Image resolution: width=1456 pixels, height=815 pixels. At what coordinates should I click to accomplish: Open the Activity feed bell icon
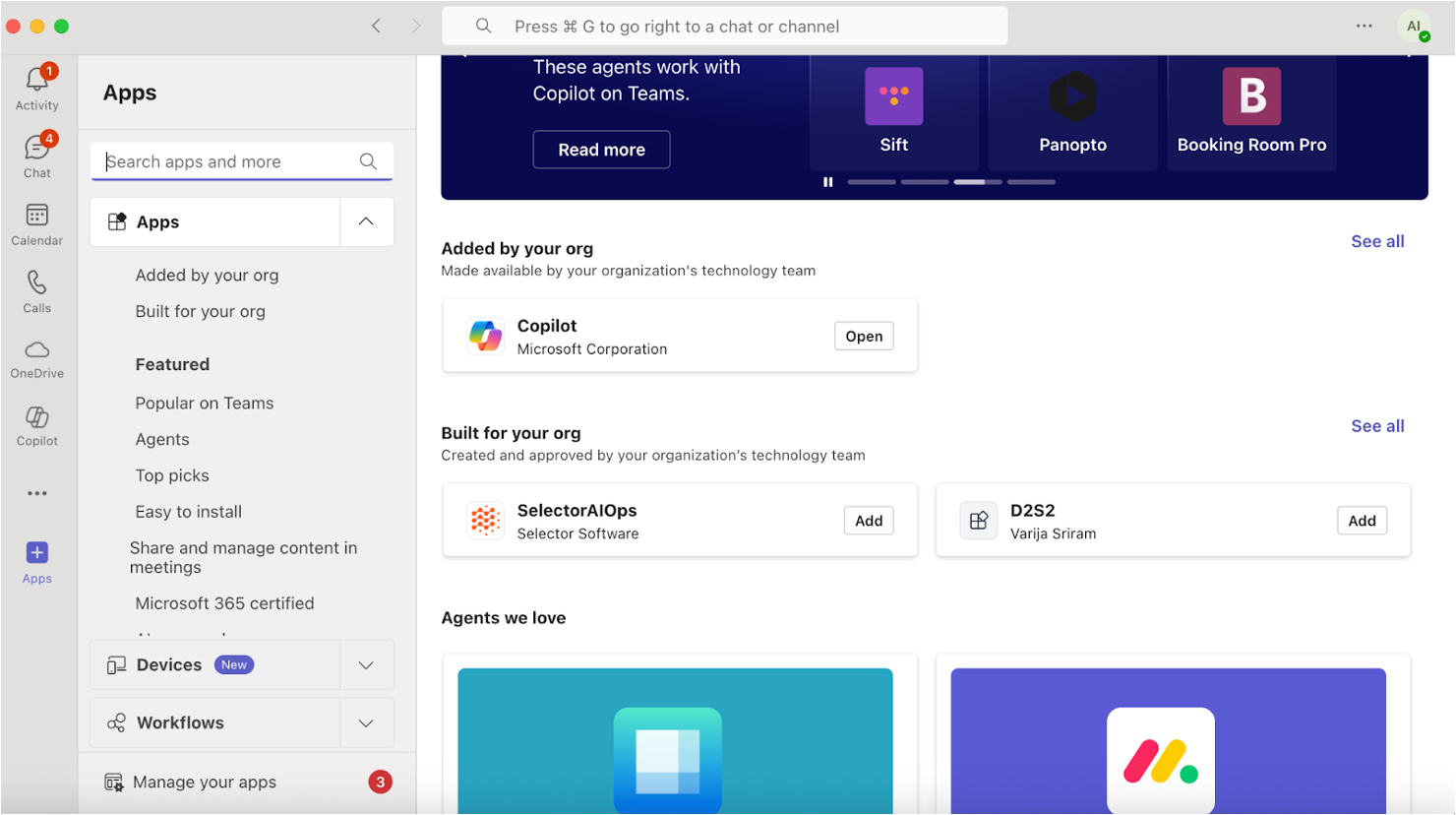click(x=36, y=80)
